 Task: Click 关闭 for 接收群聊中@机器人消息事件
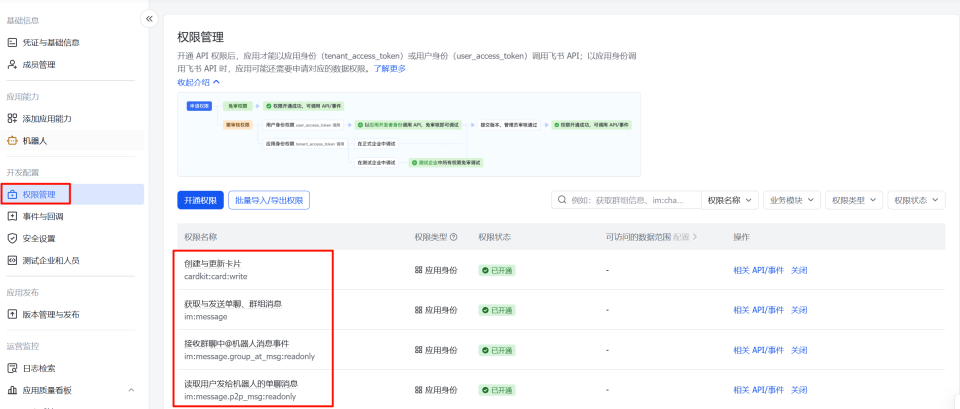coord(799,350)
